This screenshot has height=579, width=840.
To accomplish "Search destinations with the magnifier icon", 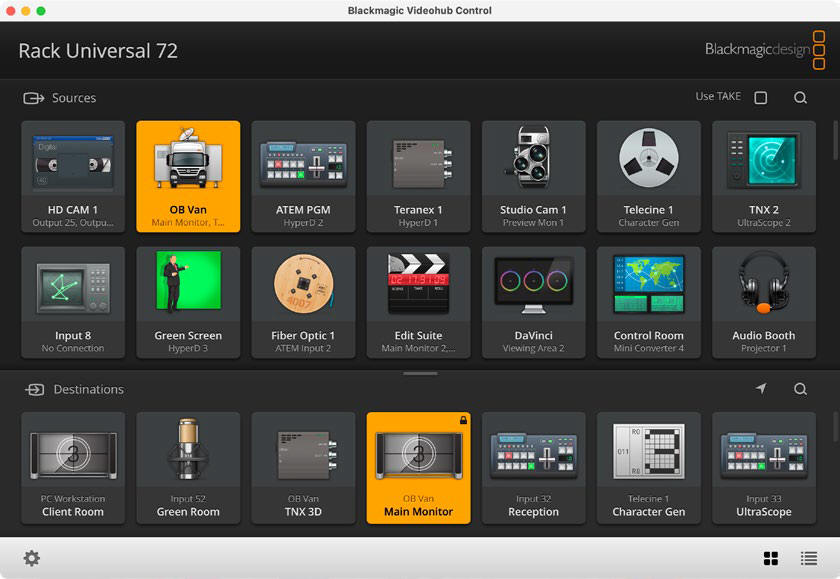I will pyautogui.click(x=800, y=389).
